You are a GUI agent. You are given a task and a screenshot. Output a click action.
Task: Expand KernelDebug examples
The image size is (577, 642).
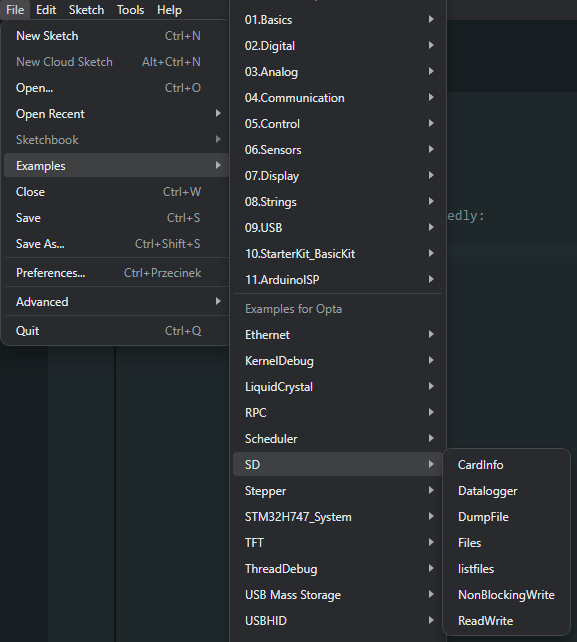[x=338, y=361]
